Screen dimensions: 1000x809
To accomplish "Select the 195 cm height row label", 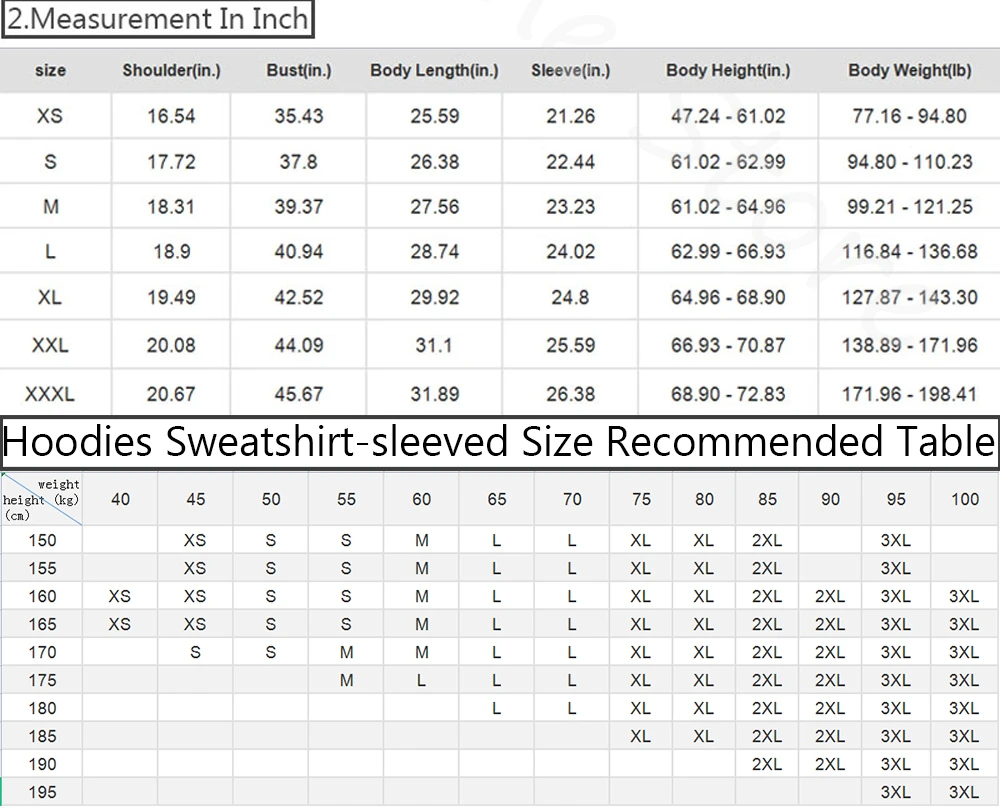I will point(42,792).
